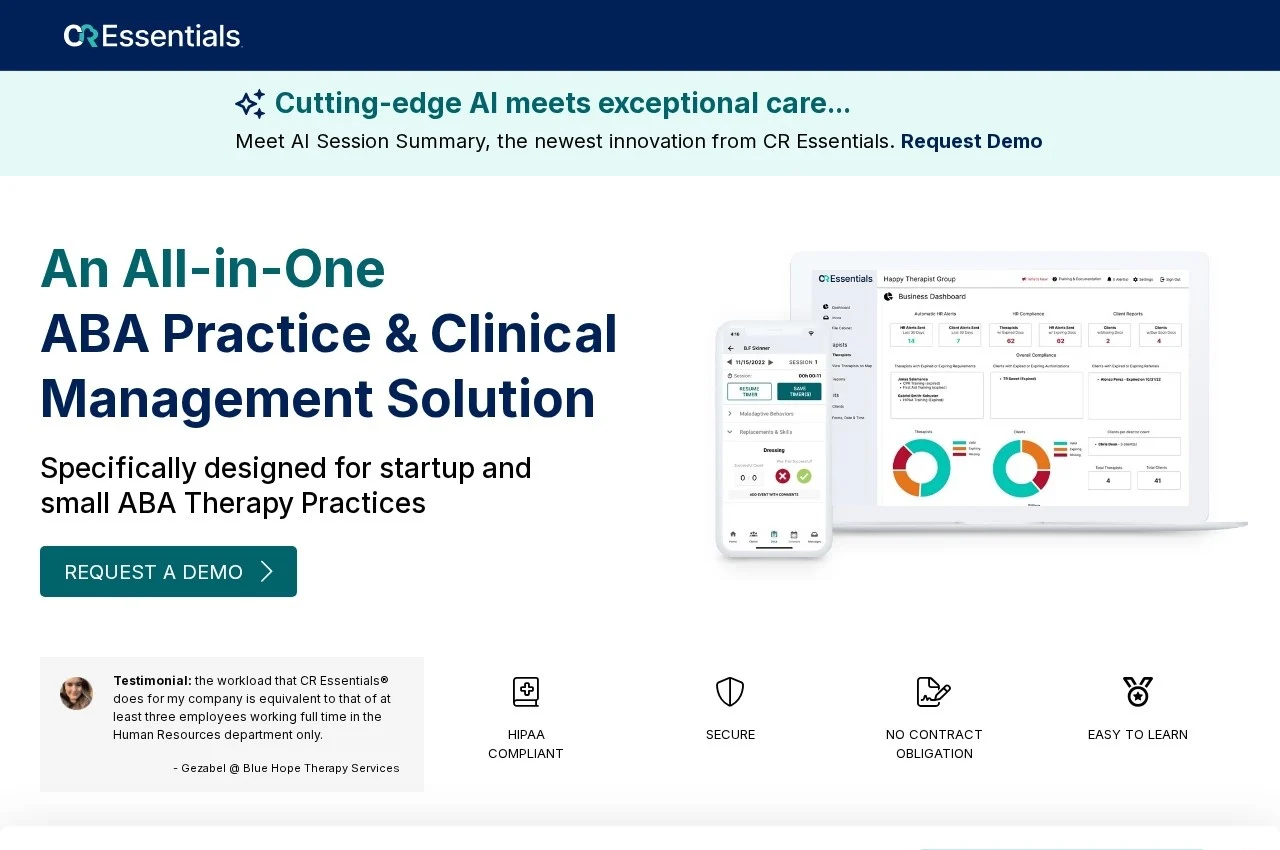Click the "SECURE" label text
1280x850 pixels.
pyautogui.click(x=730, y=735)
